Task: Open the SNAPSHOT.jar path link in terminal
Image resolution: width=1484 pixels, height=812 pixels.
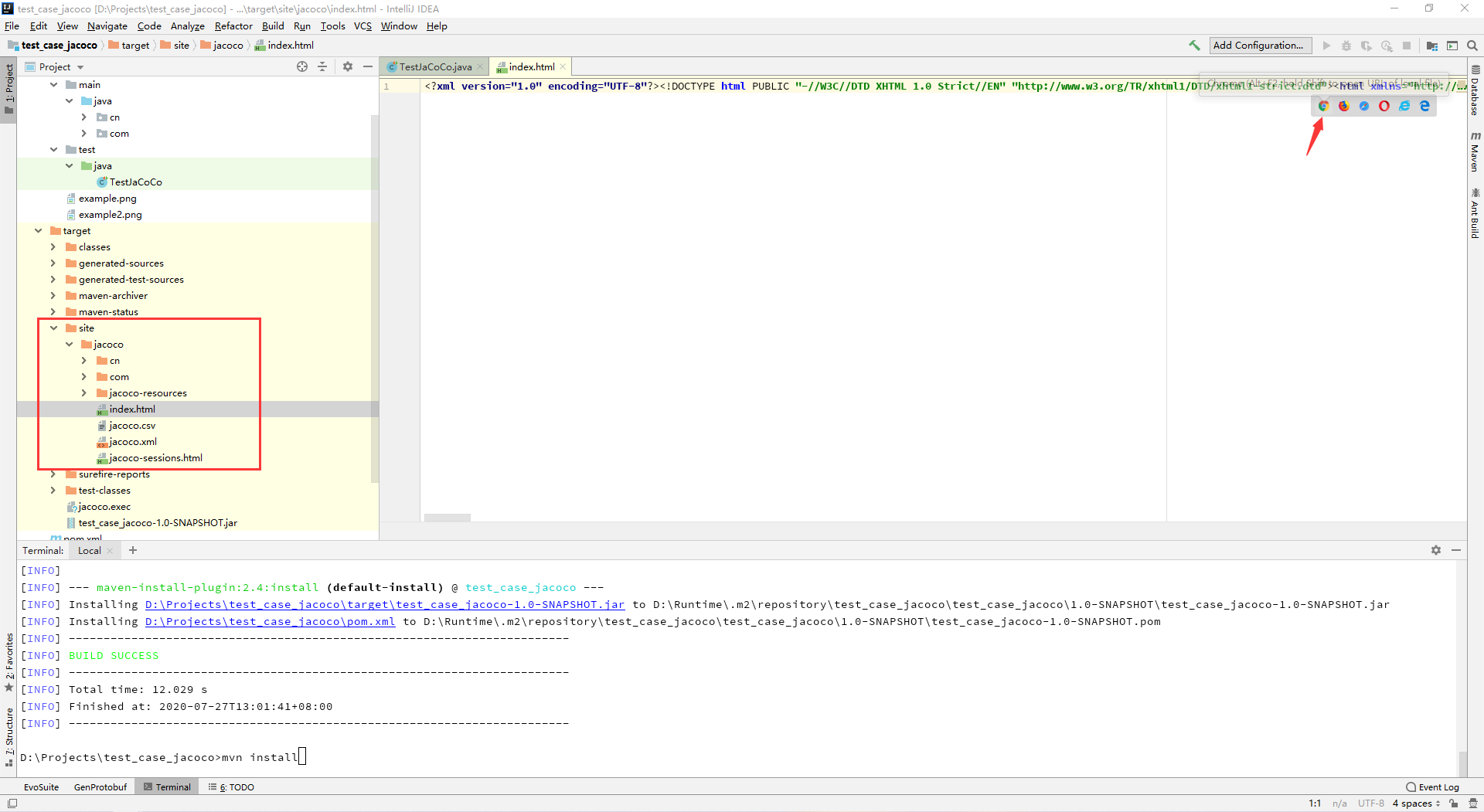Action: 385,605
